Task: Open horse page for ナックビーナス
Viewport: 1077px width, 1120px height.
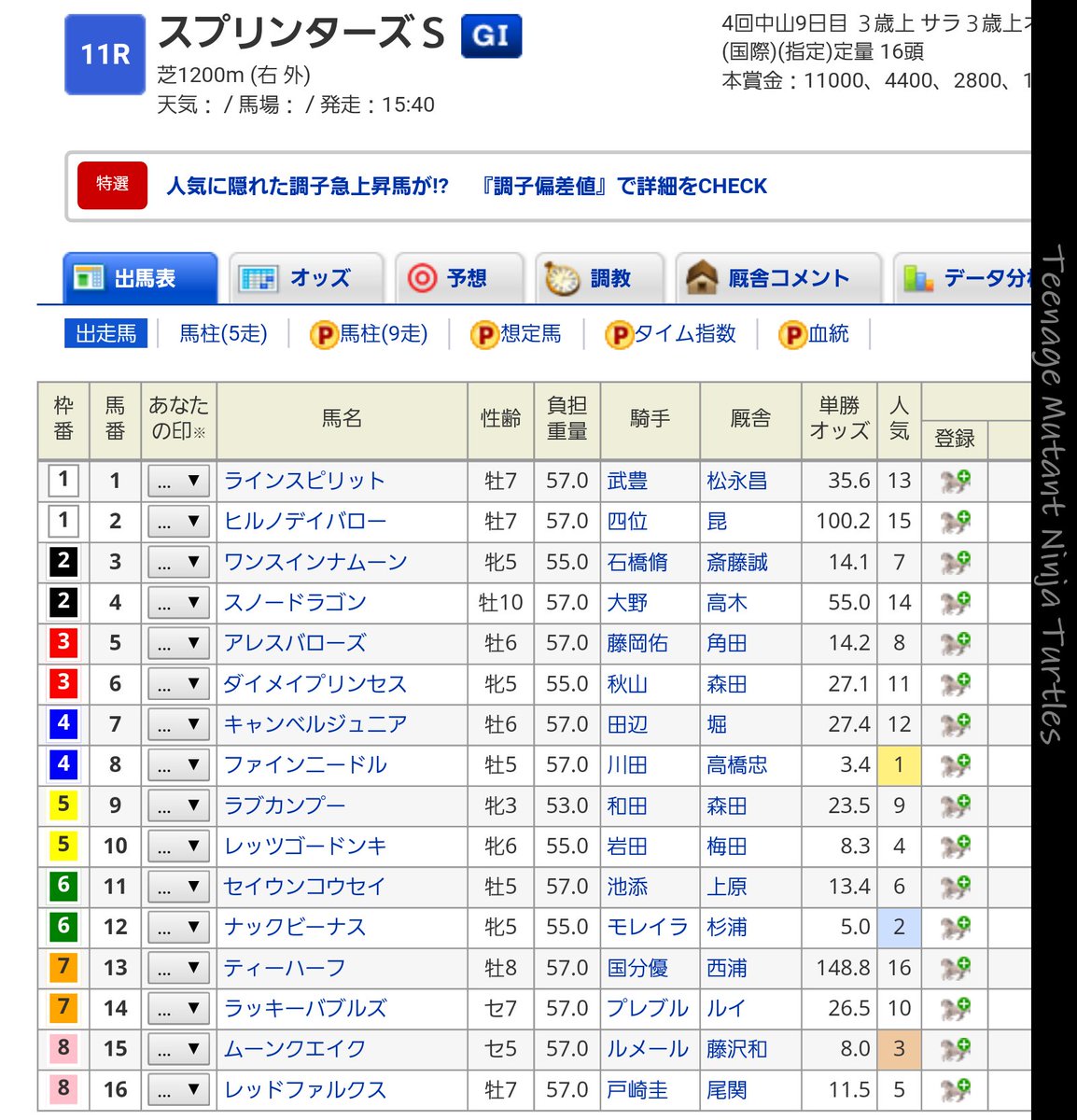Action: (295, 928)
